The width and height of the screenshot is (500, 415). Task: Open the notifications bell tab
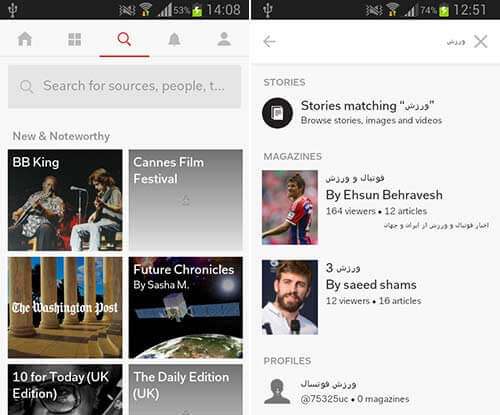(x=174, y=39)
